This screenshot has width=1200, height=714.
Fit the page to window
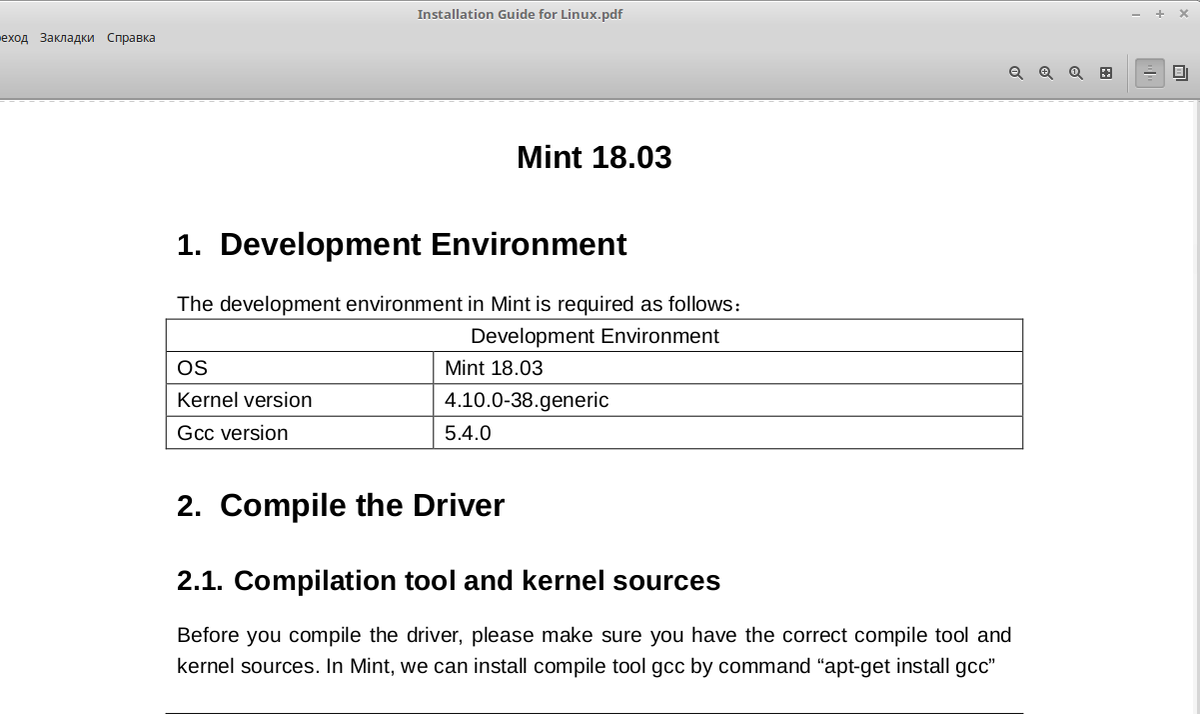(1106, 73)
